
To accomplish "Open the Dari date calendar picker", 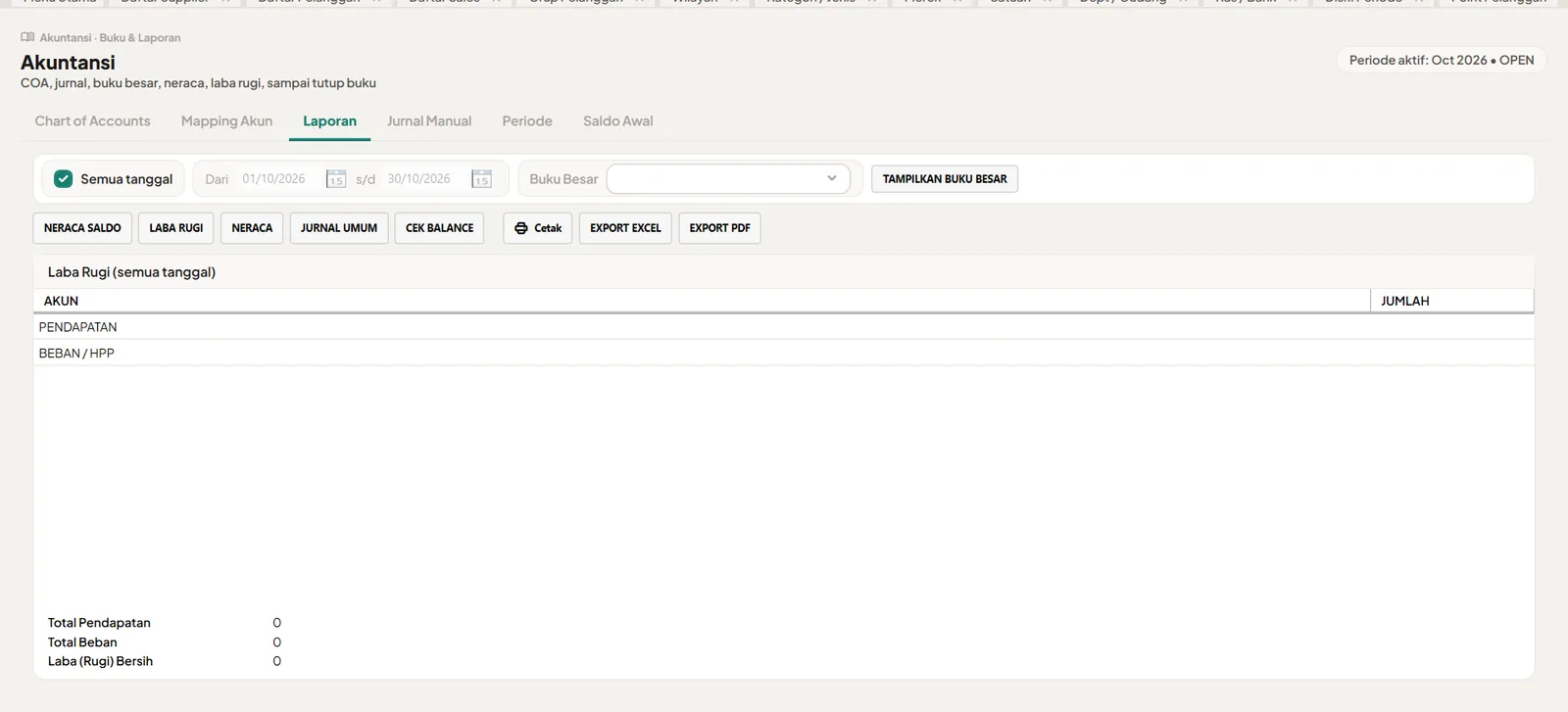I will click(336, 179).
